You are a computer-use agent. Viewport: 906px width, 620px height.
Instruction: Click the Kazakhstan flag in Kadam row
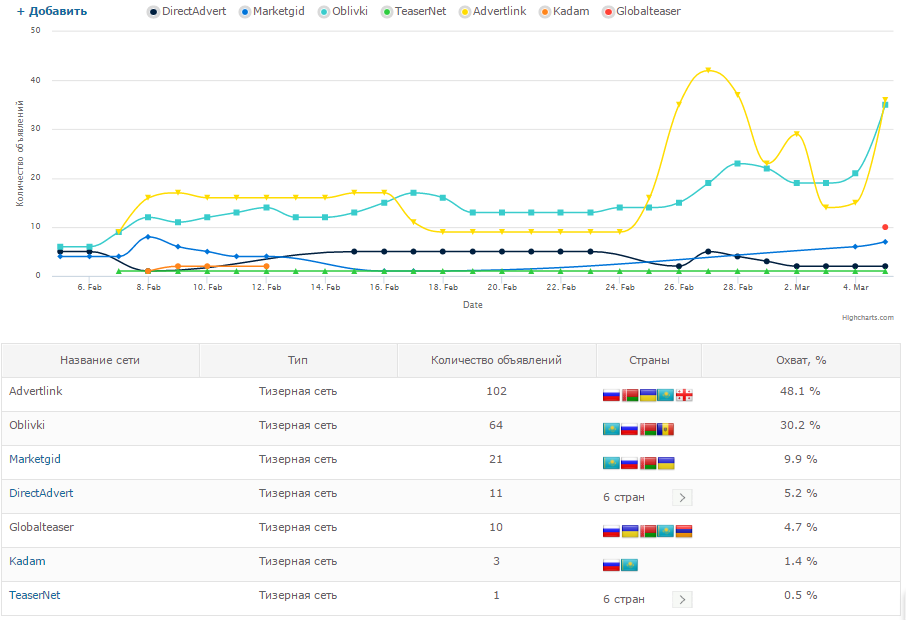[629, 565]
